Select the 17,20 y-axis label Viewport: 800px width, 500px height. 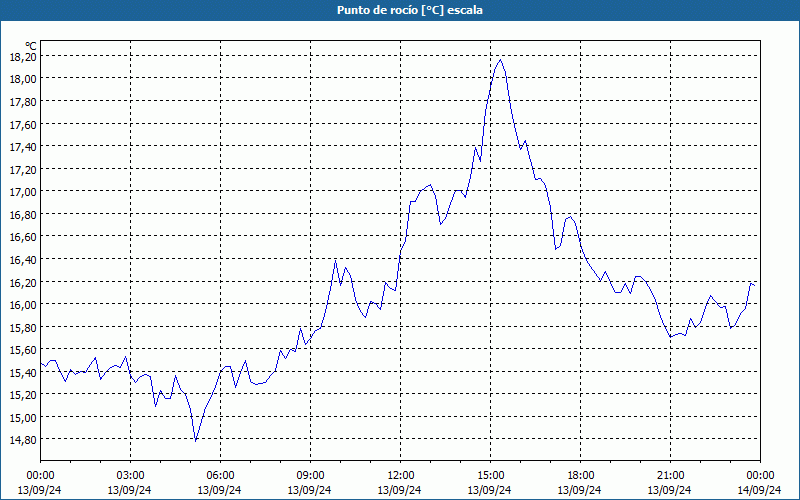click(x=23, y=169)
